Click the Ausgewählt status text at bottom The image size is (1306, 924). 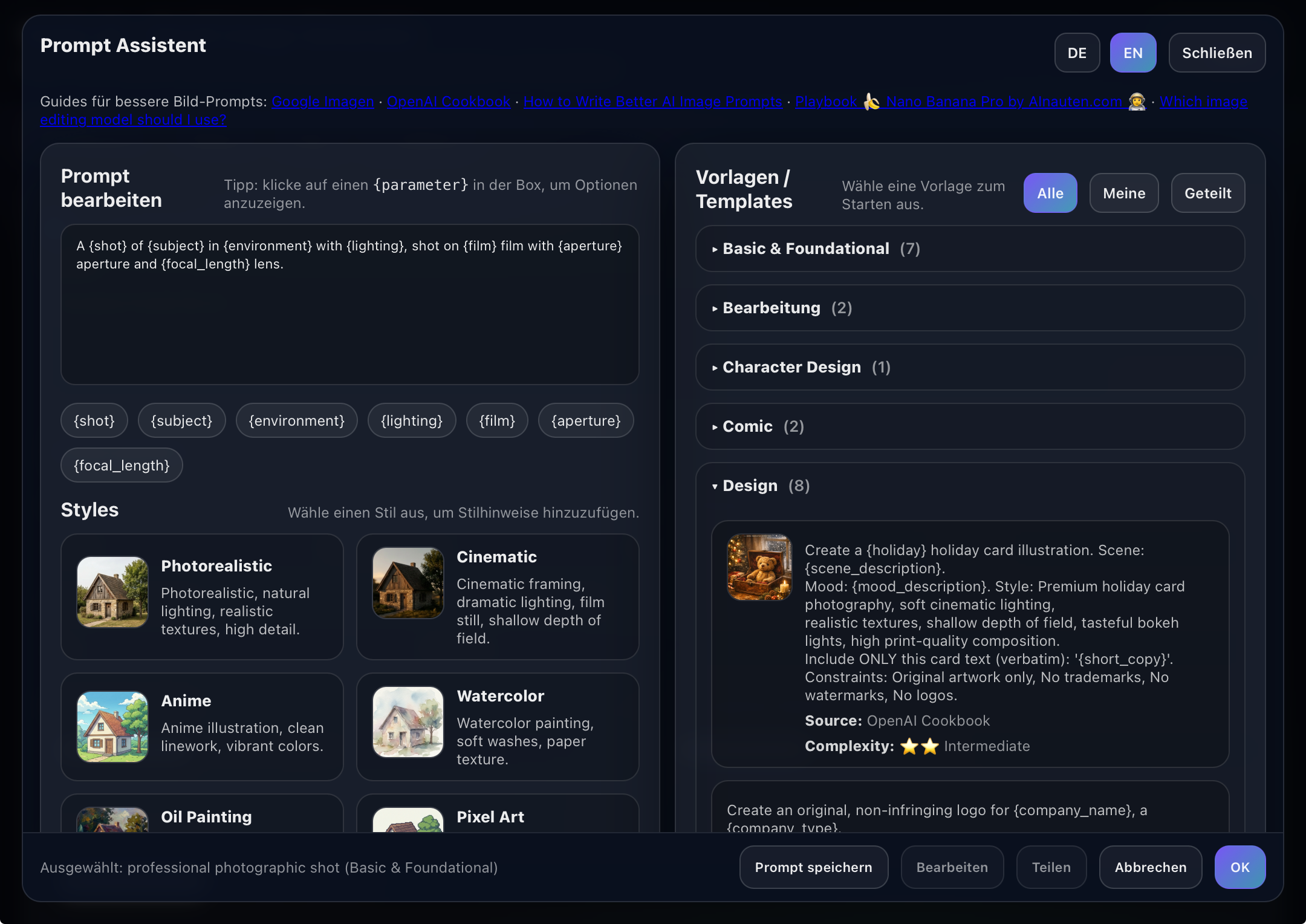[269, 867]
